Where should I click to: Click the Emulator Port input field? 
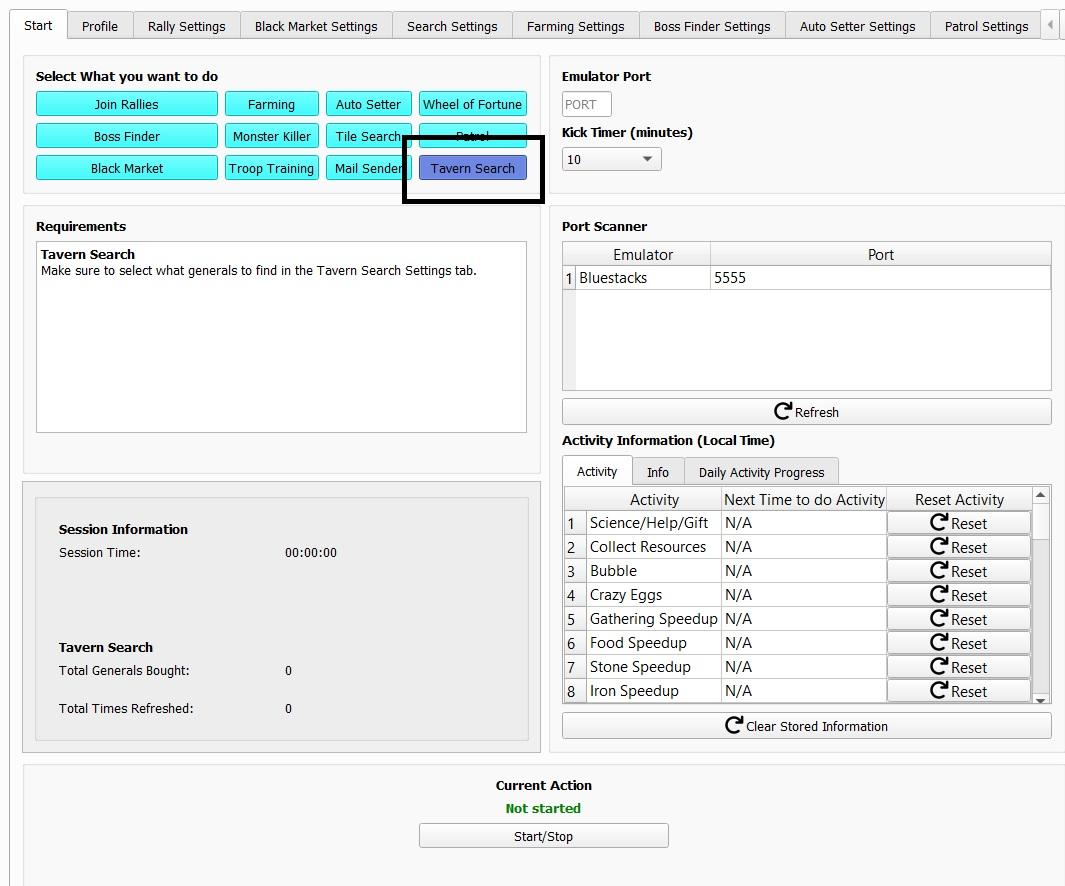pos(586,104)
